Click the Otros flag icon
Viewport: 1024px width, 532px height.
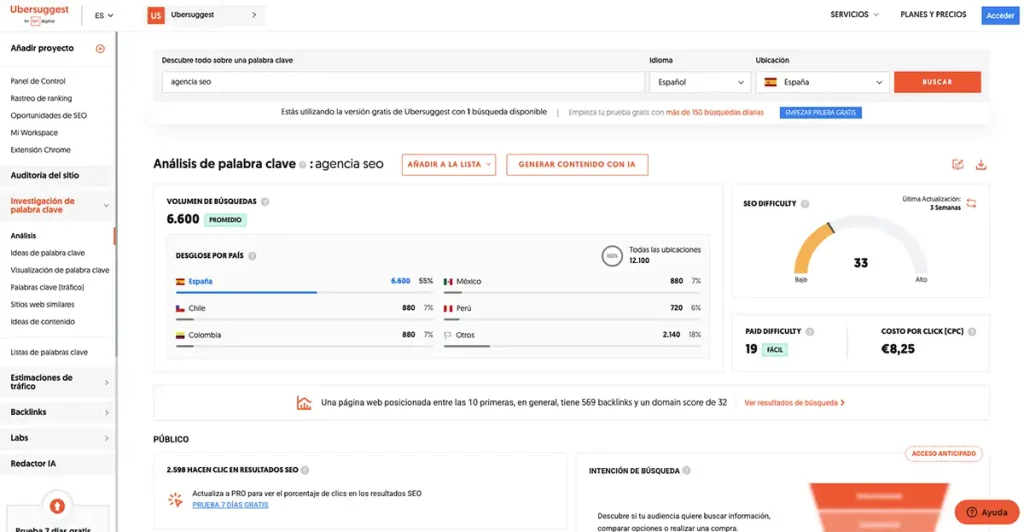pyautogui.click(x=448, y=335)
